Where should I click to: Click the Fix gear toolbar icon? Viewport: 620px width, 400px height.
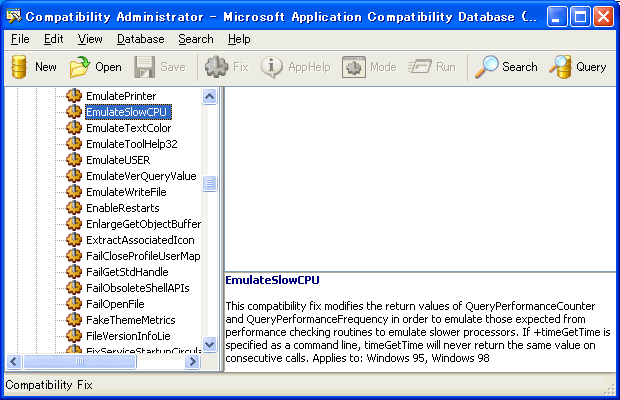[x=216, y=67]
